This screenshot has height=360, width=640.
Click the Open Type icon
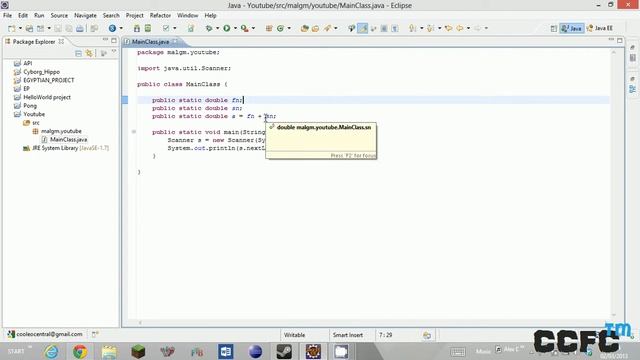coord(304,28)
